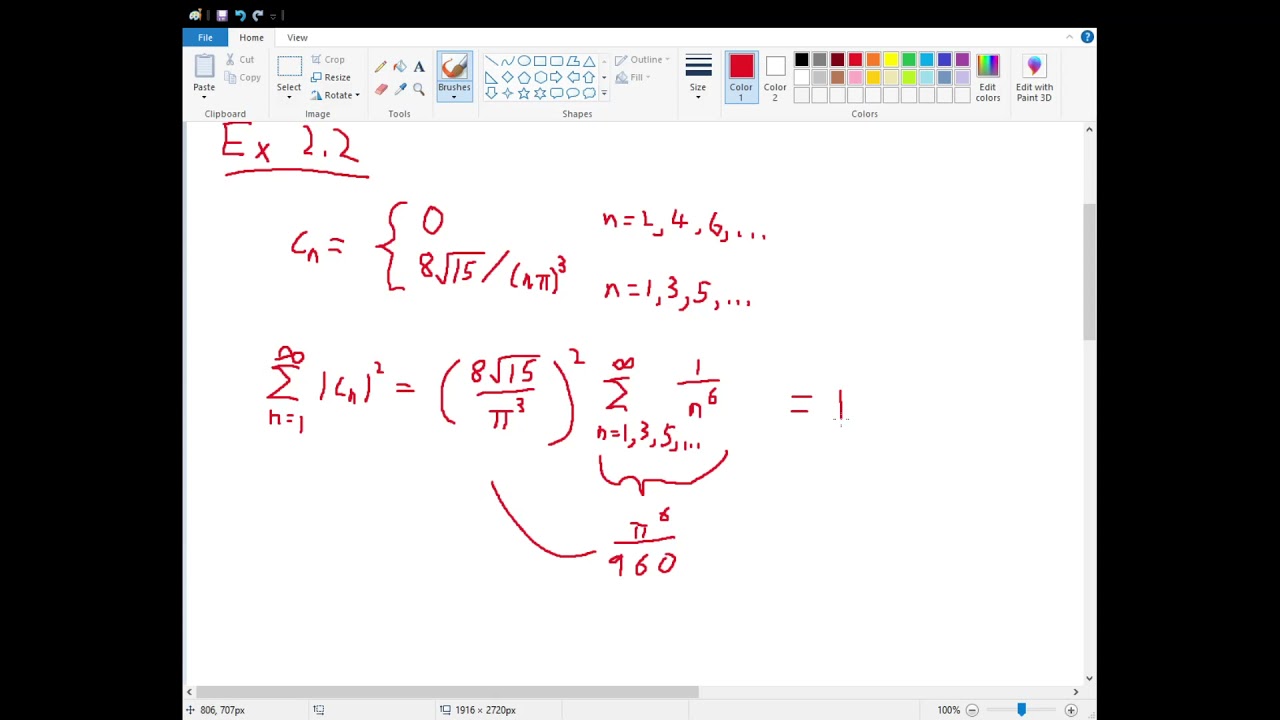Image resolution: width=1280 pixels, height=720 pixels.
Task: Click the rectangular Select icon
Action: coord(289,67)
